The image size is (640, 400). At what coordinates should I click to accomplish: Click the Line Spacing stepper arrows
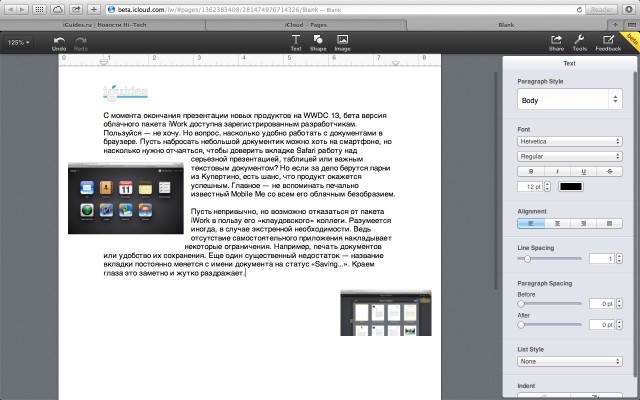click(x=619, y=258)
